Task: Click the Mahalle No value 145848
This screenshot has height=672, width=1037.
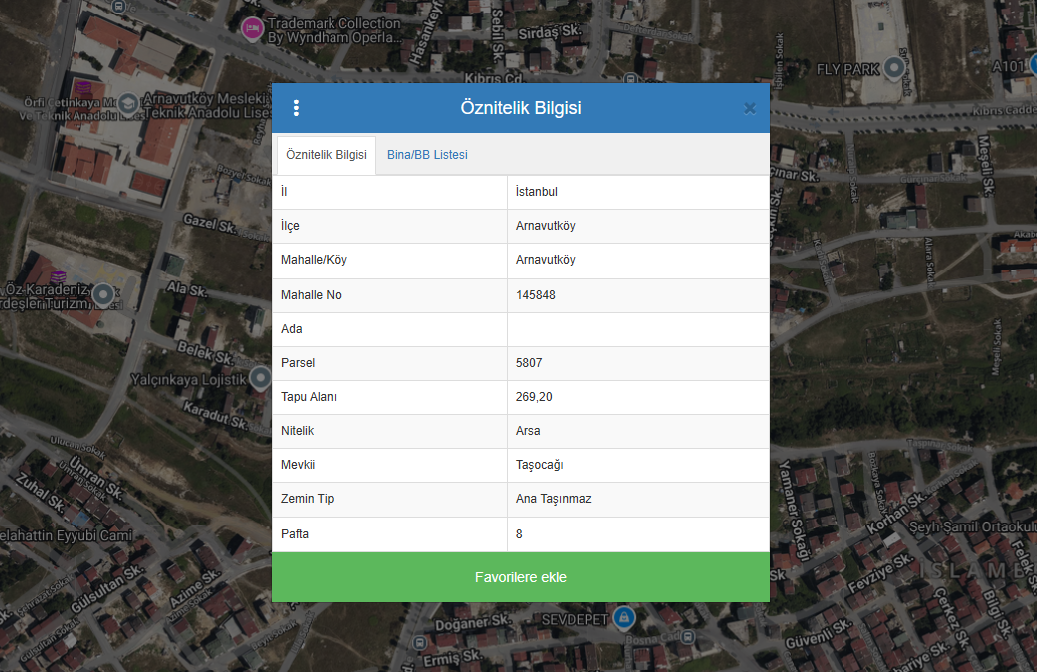Action: pyautogui.click(x=638, y=295)
